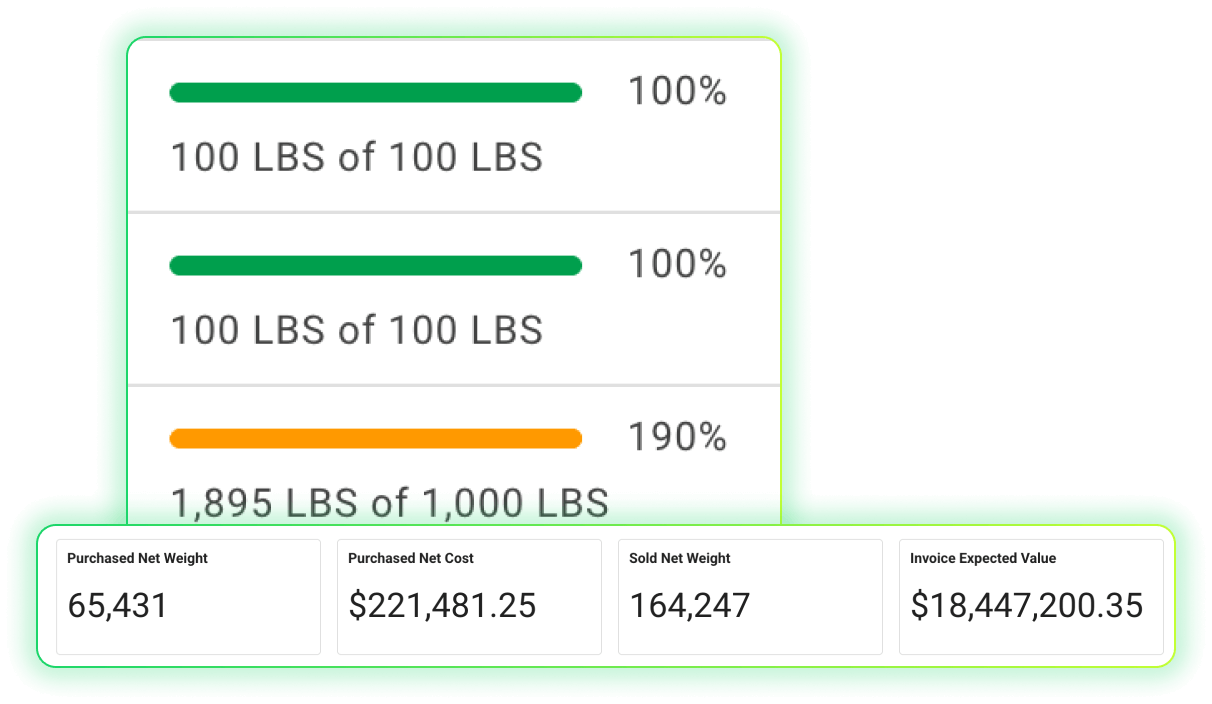Select the $18,447,200.35 invoice value
1212x704 pixels.
[1026, 605]
